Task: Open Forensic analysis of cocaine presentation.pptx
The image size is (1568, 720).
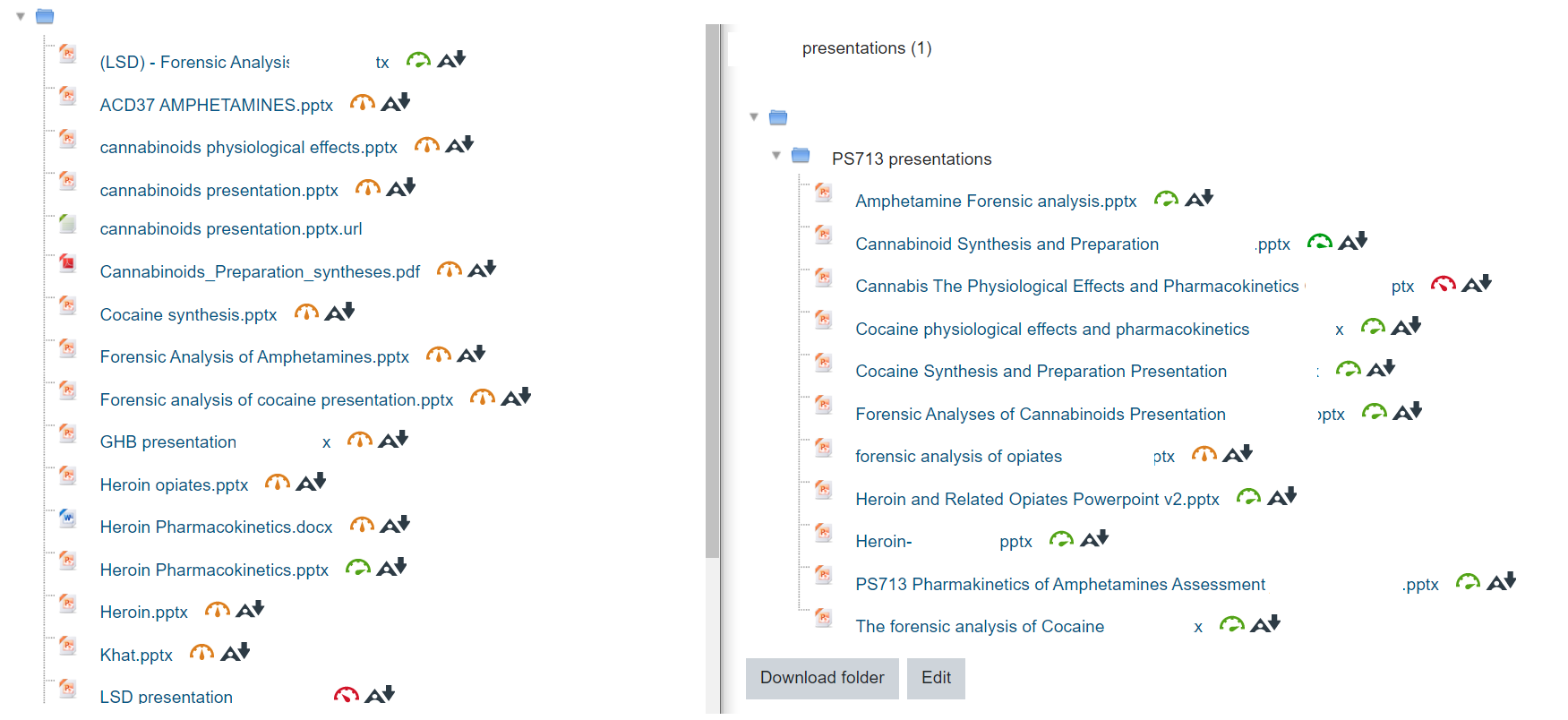Action: (x=277, y=399)
